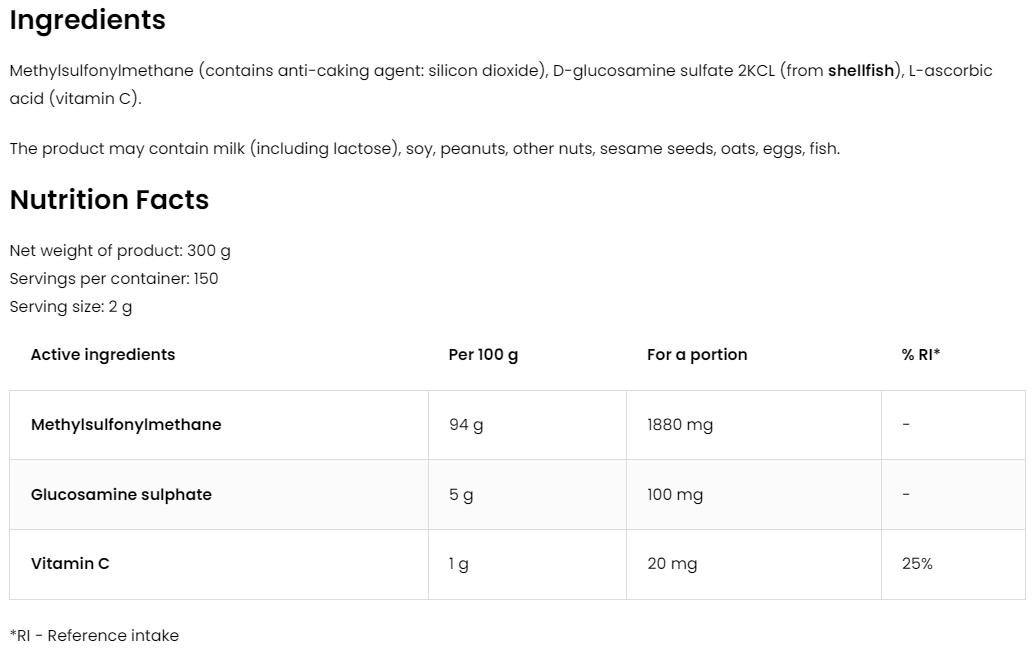Click the Ingredients heading
The image size is (1032, 652).
[88, 20]
